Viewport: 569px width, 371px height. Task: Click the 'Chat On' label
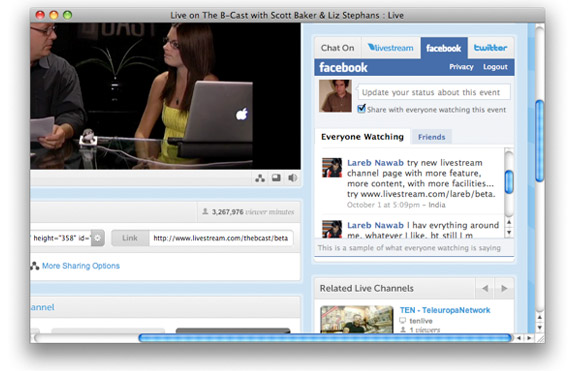tap(337, 48)
